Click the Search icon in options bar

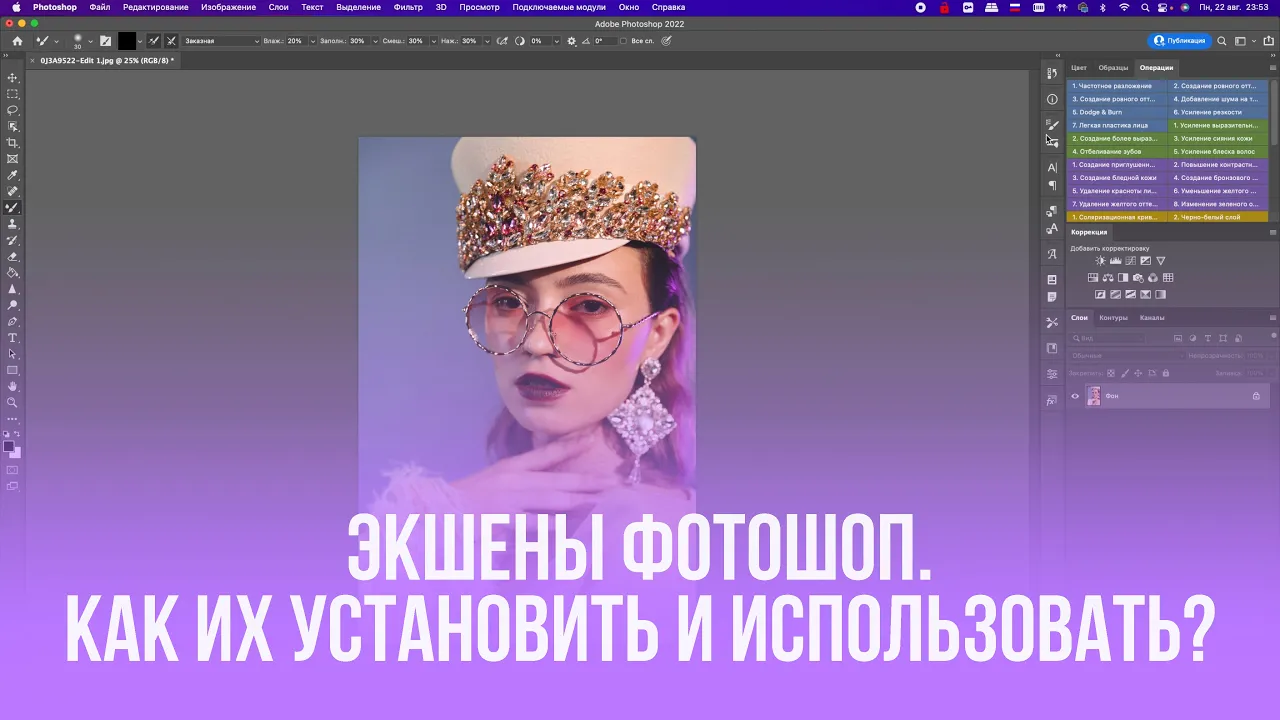(1222, 41)
